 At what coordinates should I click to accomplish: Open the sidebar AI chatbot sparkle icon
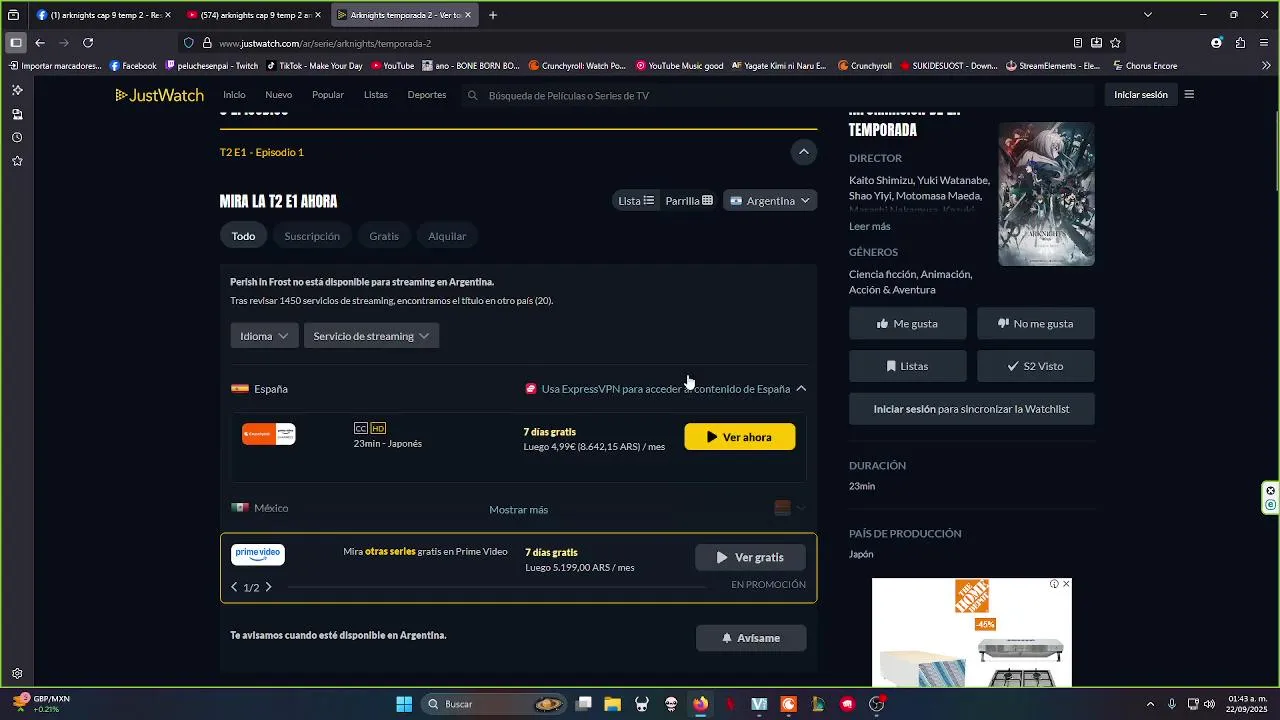(x=17, y=90)
